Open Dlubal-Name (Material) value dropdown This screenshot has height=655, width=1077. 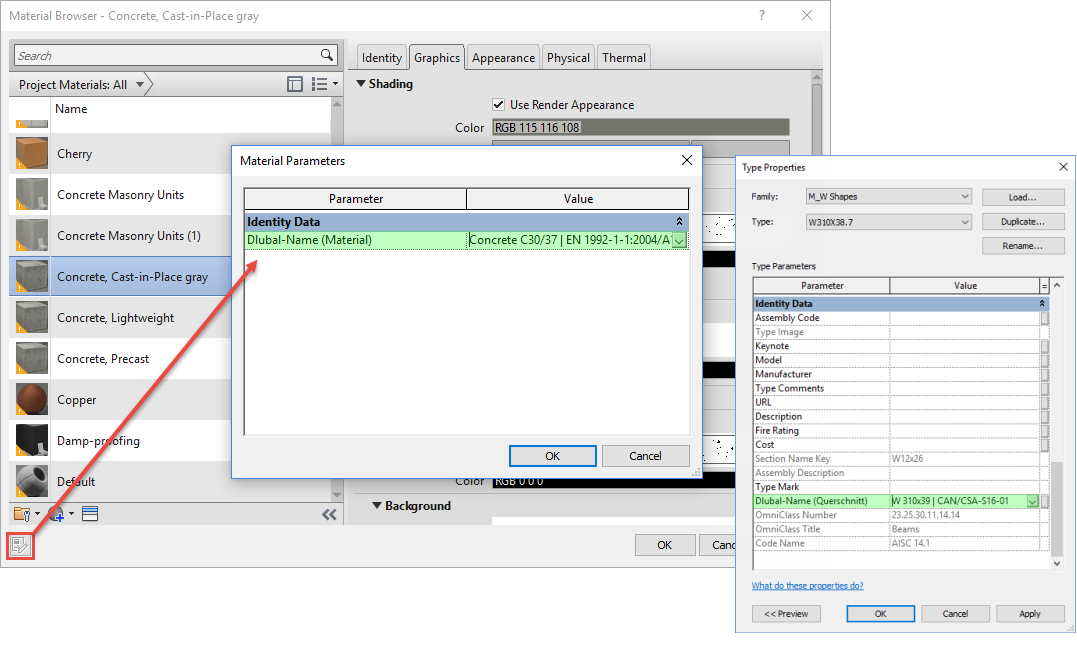click(x=679, y=240)
